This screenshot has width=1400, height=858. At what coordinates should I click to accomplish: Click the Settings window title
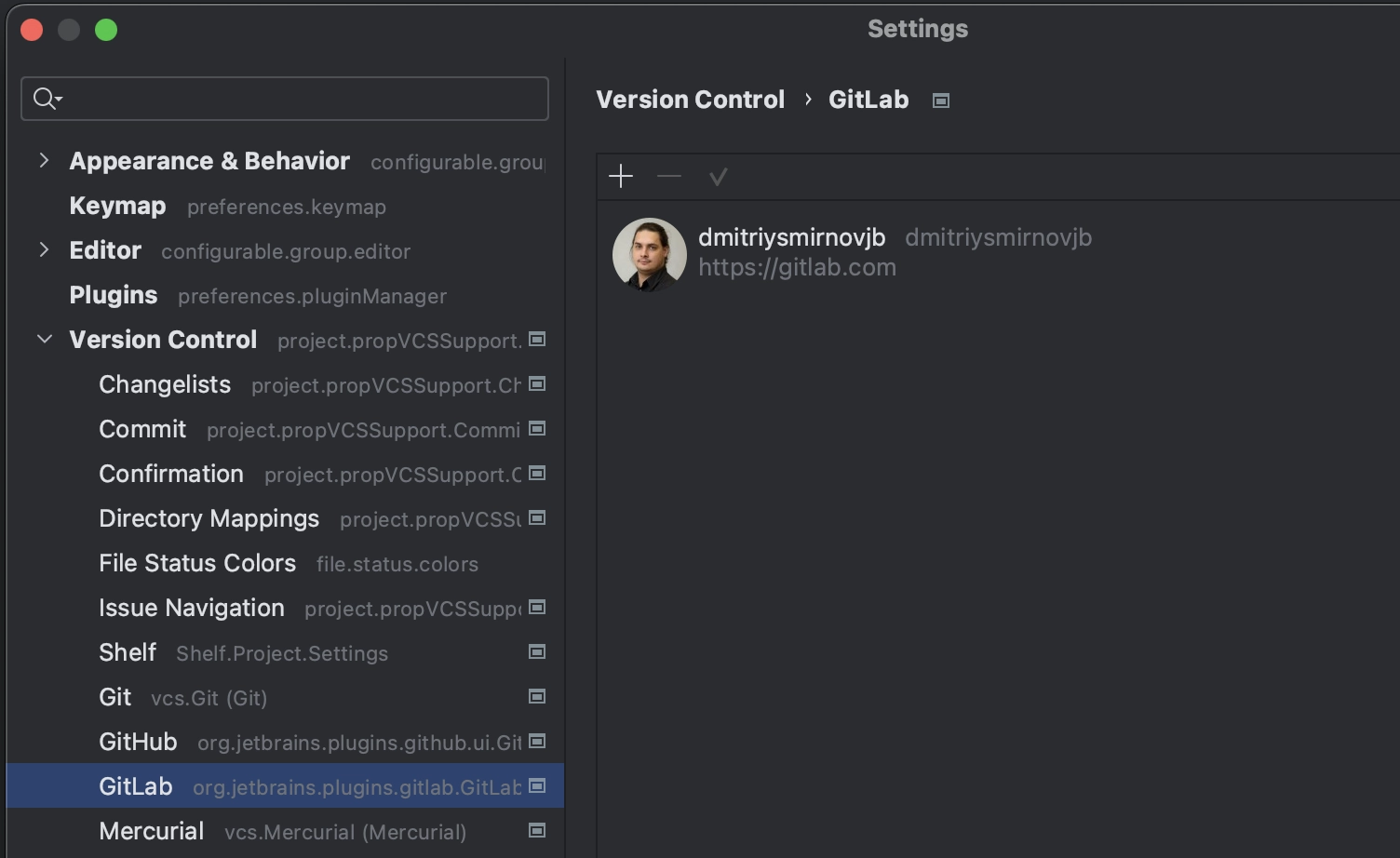tap(918, 29)
